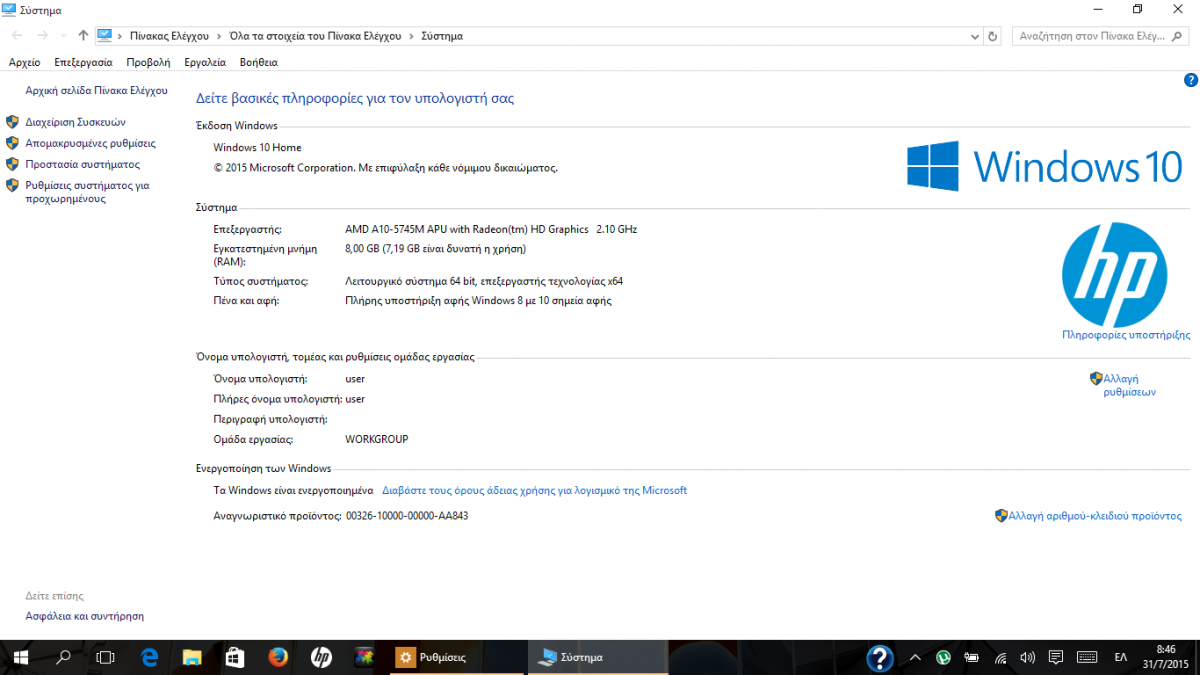Click the green tray application icon
The image size is (1200, 675).
pos(943,657)
